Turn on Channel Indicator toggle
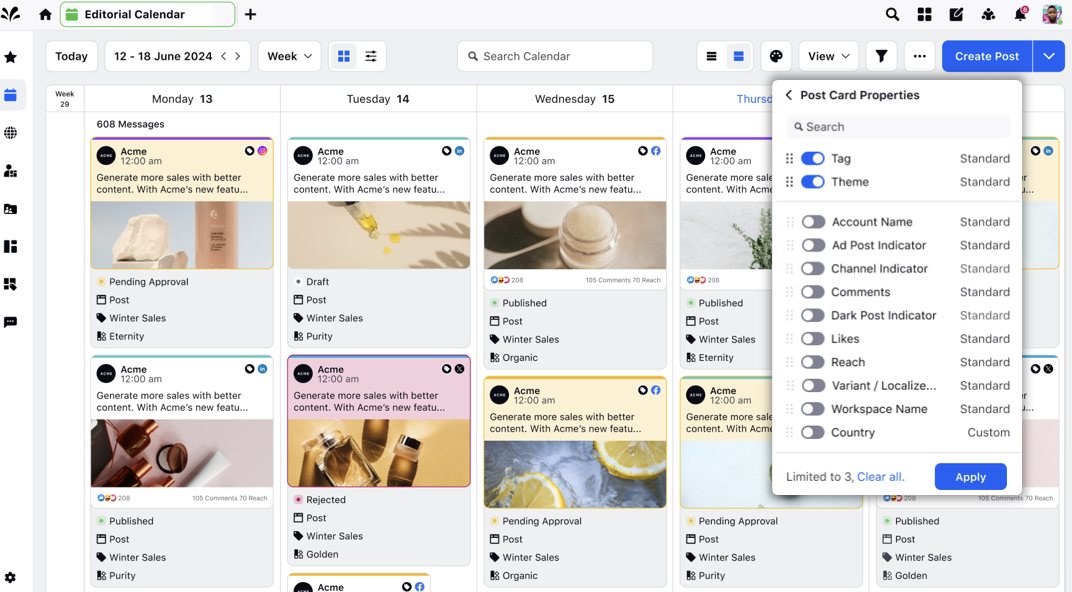This screenshot has height=592, width=1072. (813, 269)
